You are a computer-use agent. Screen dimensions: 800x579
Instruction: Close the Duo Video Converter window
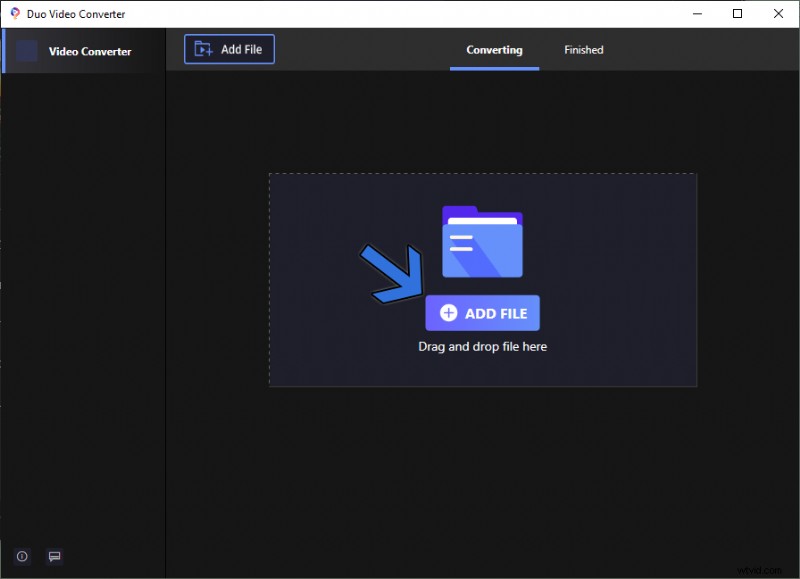[x=778, y=14]
